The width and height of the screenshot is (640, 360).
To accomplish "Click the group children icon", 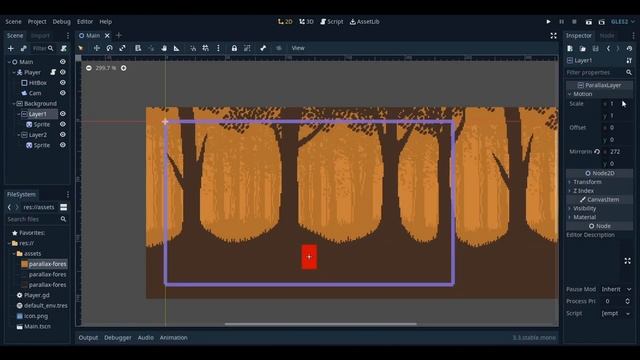I will (247, 48).
